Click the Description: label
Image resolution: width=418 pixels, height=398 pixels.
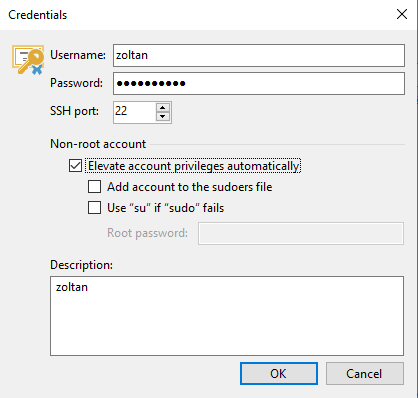(82, 265)
